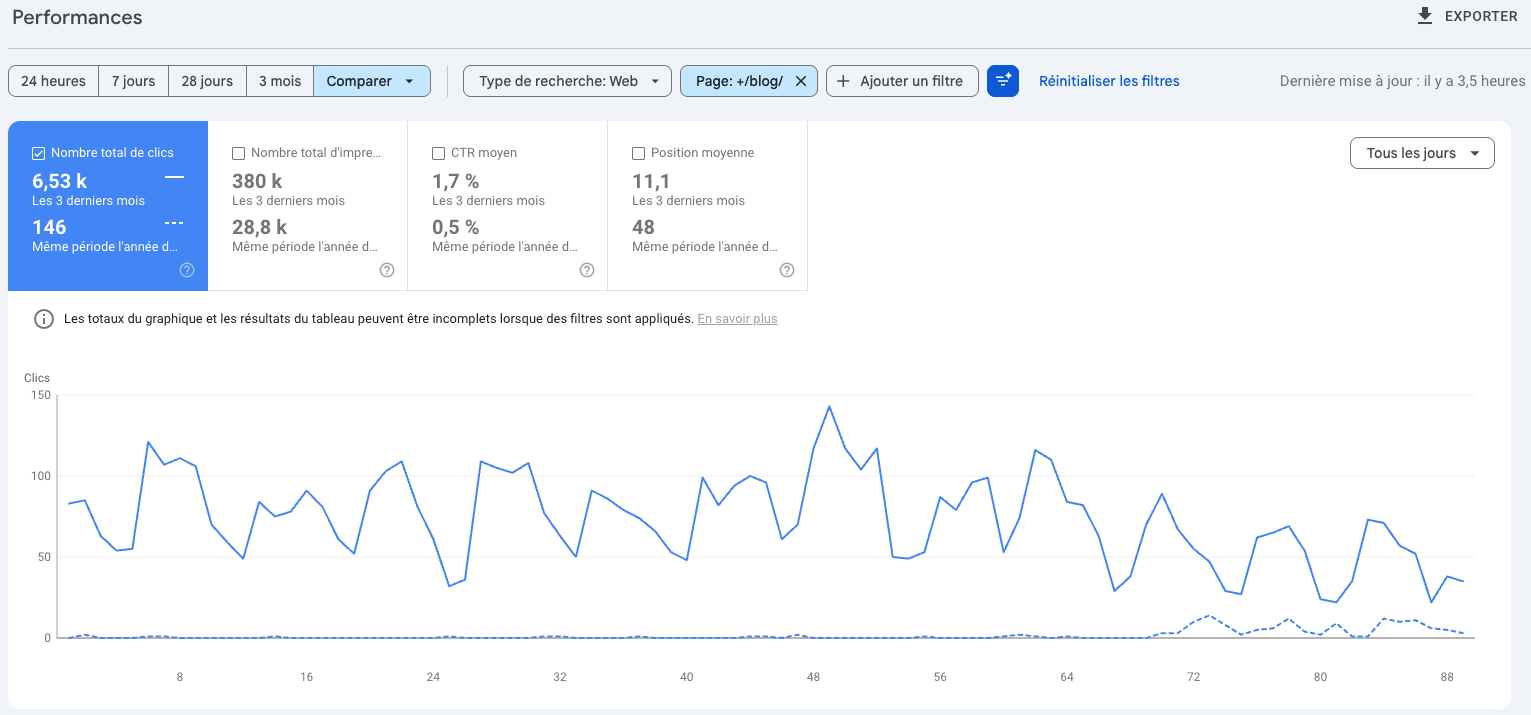This screenshot has height=715, width=1531.
Task: Click y-axis label 100
Action: click(40, 476)
